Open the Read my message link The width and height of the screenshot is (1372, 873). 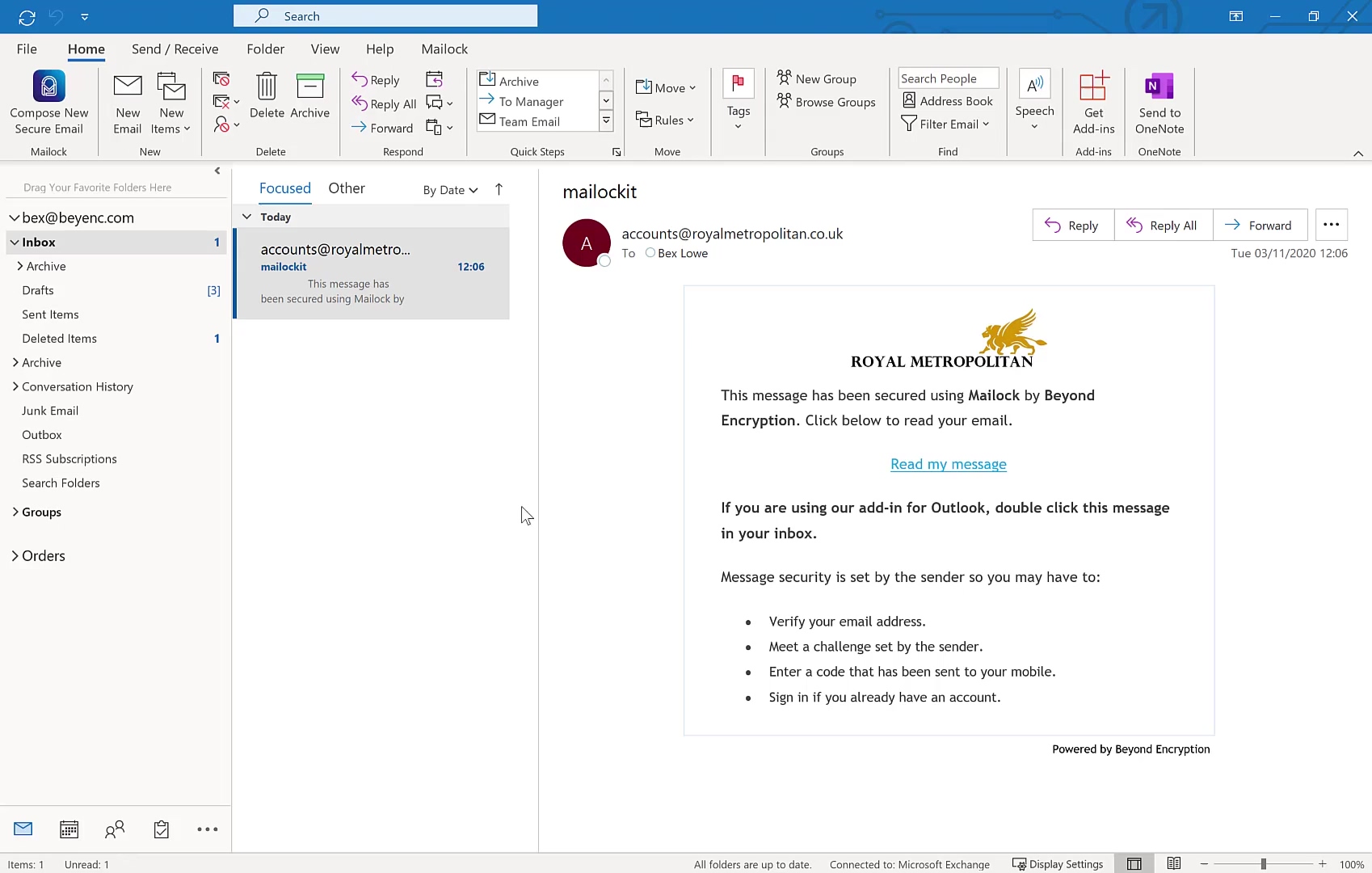pyautogui.click(x=949, y=464)
